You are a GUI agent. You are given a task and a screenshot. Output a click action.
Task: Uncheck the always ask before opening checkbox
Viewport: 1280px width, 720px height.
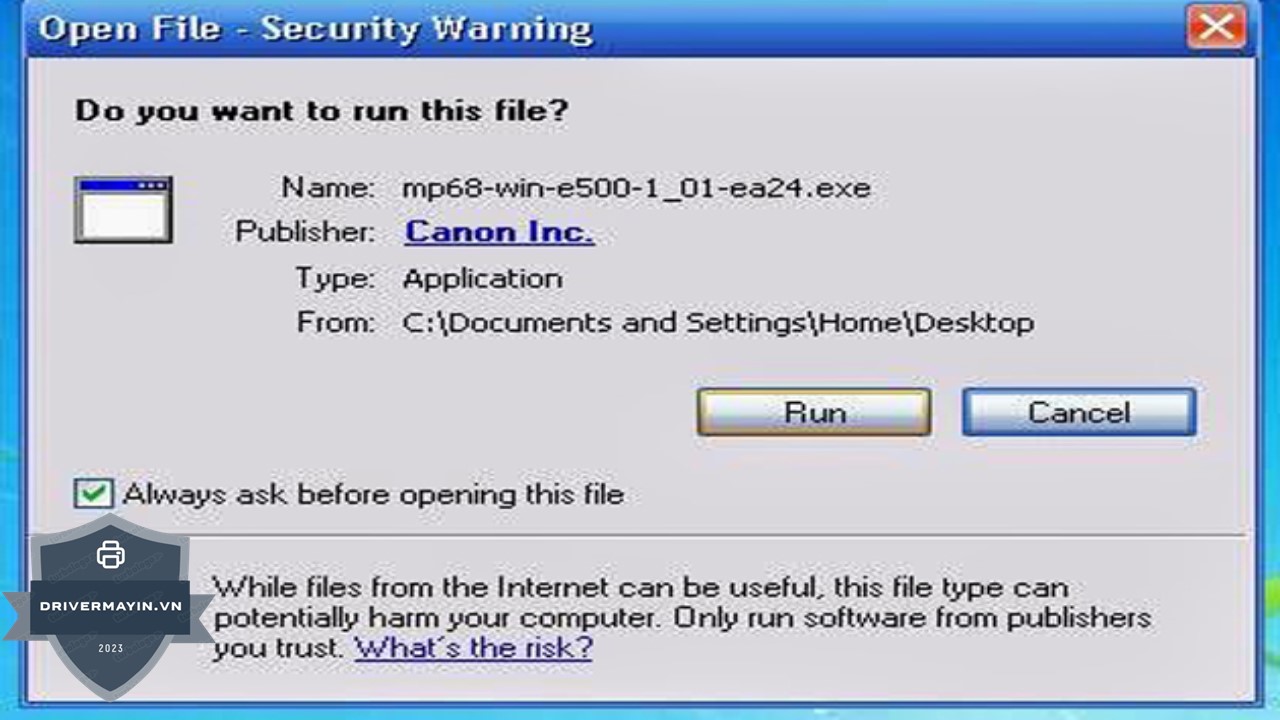tap(93, 493)
